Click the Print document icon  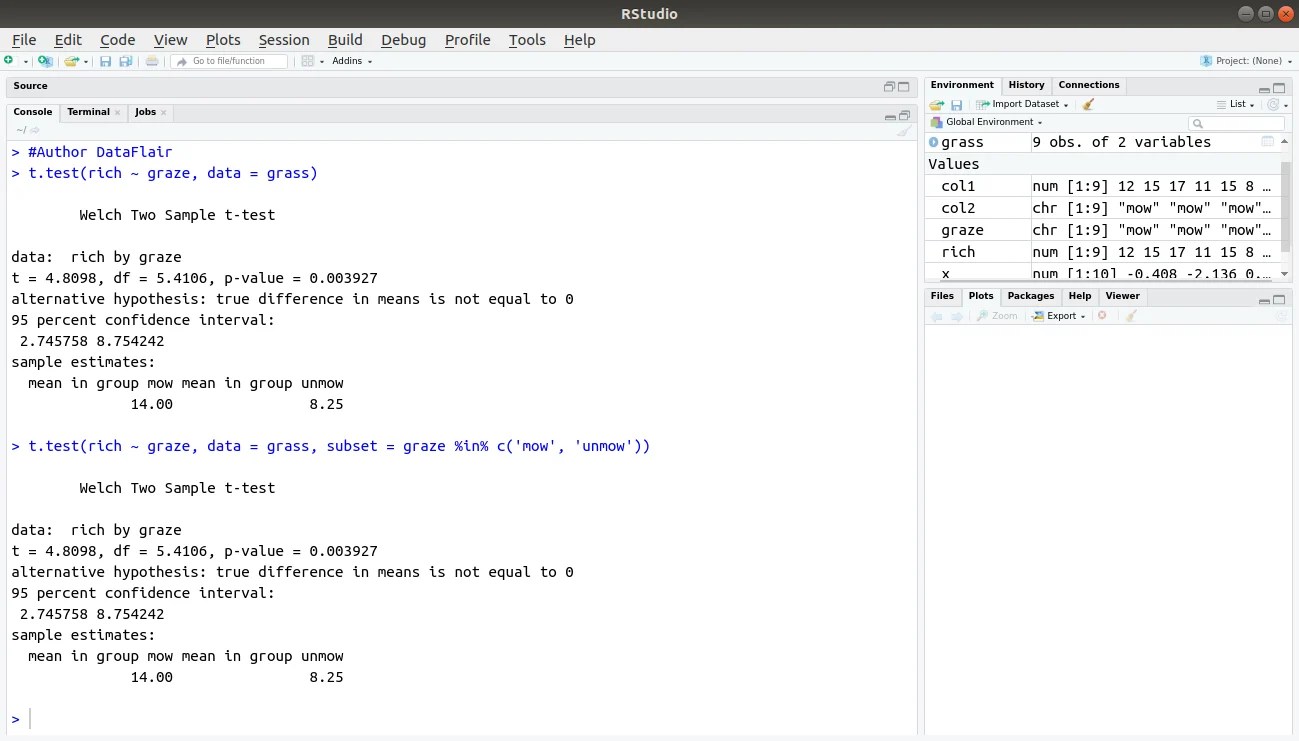coord(151,61)
